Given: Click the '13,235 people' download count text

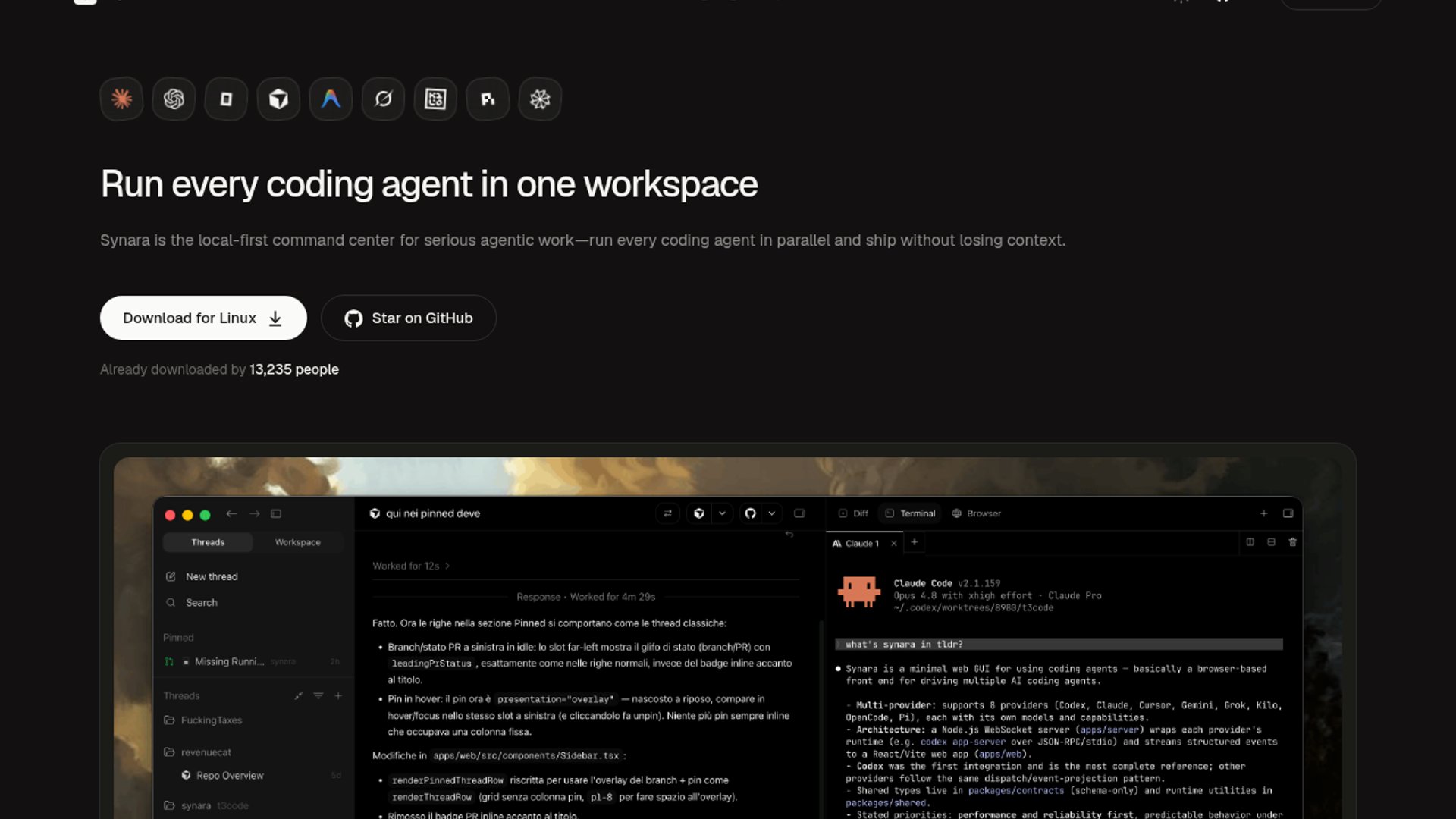Looking at the screenshot, I should (294, 369).
